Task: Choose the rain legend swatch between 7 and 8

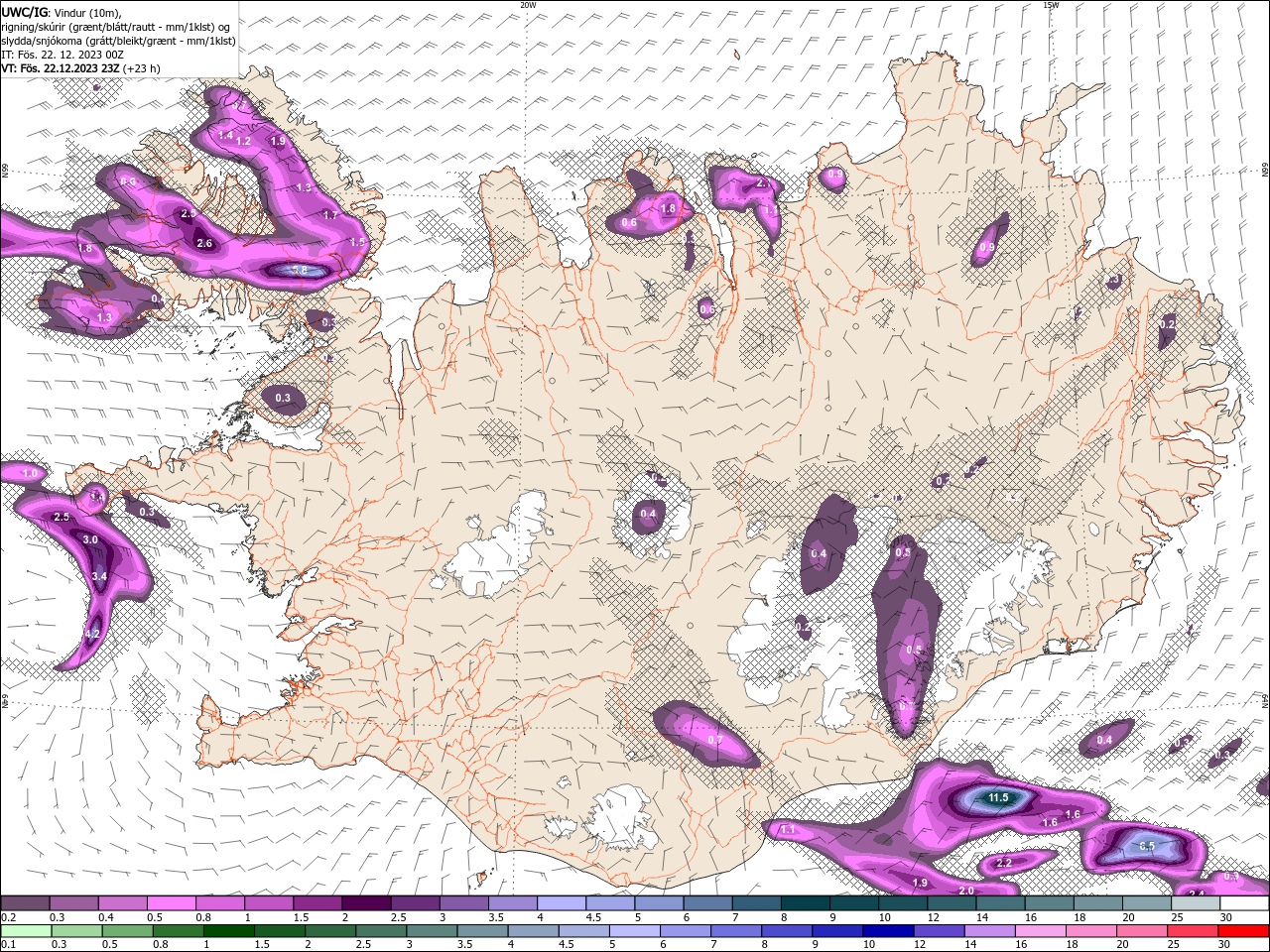Action: pos(736,930)
